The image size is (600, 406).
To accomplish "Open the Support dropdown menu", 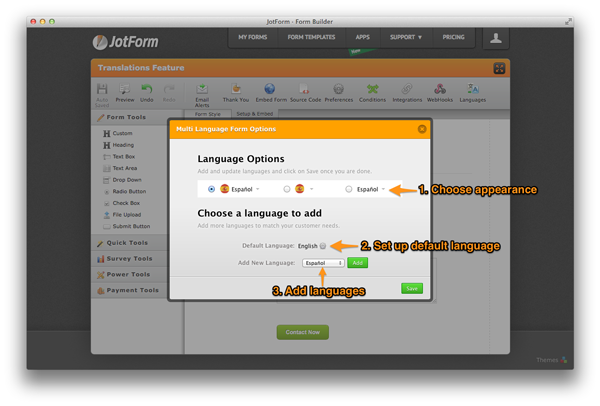I will tap(406, 37).
